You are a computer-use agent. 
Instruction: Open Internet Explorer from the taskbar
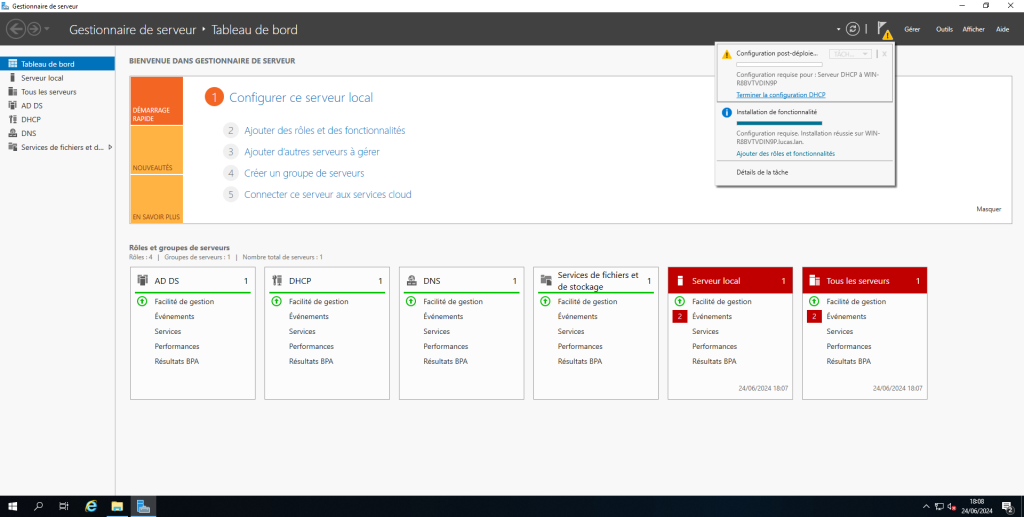click(91, 506)
